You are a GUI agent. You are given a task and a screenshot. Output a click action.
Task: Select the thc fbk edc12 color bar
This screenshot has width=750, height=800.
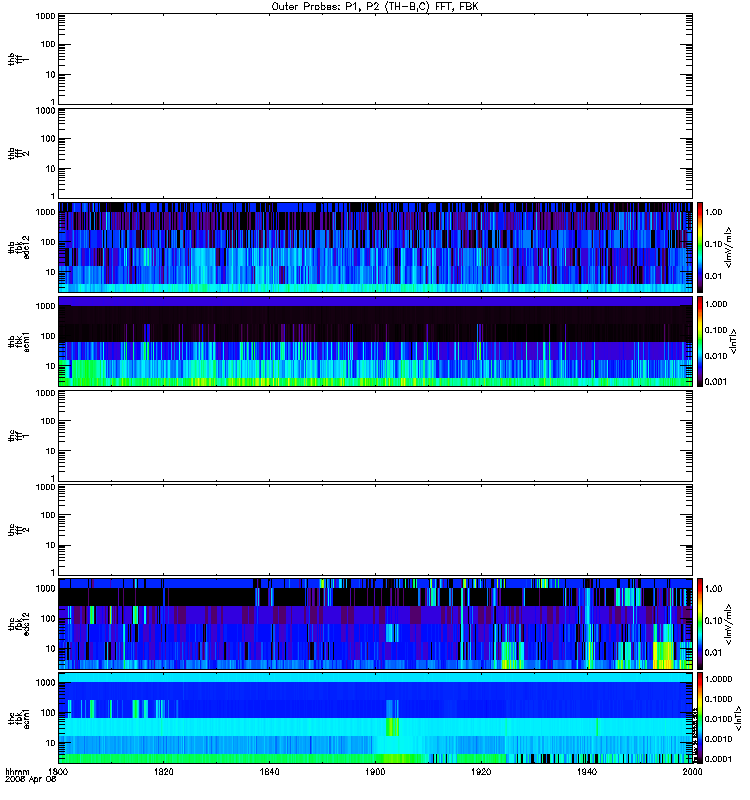coord(700,623)
